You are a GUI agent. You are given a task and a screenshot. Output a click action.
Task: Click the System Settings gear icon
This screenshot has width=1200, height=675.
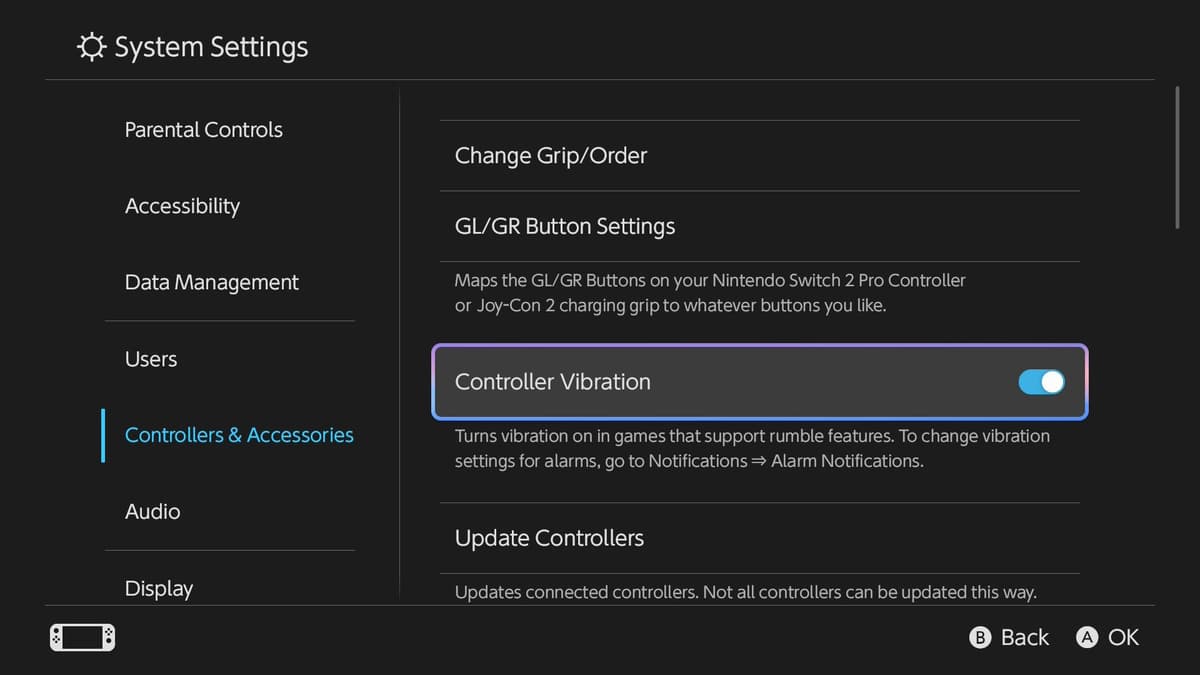coord(91,47)
